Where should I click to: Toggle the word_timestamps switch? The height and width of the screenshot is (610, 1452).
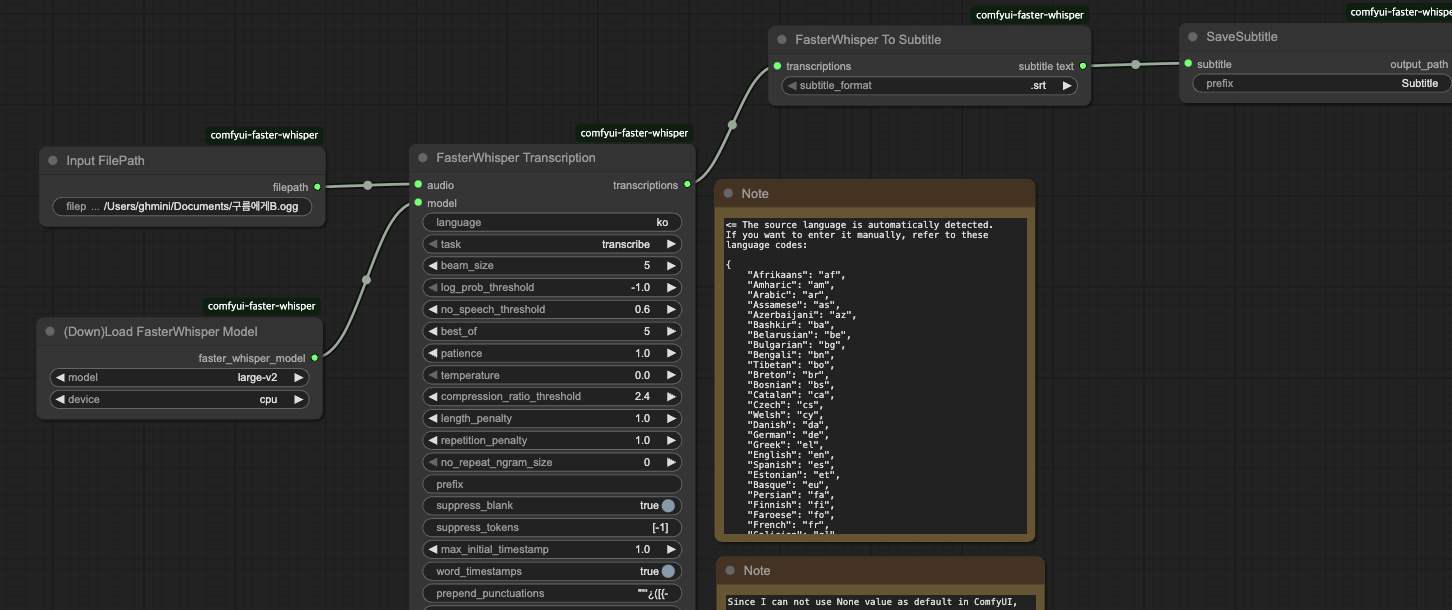[668, 572]
